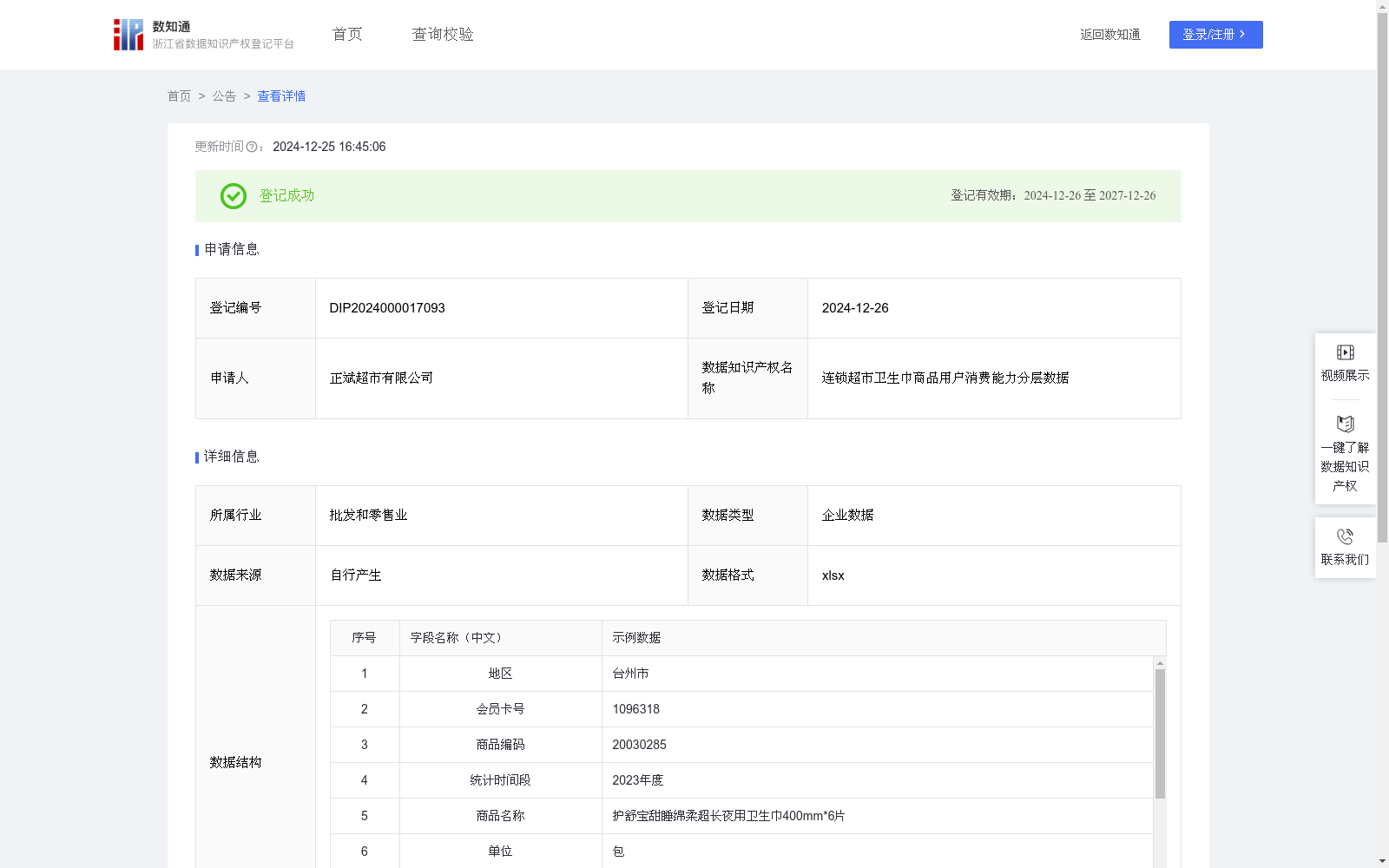The image size is (1389, 868).
Task: Click the 一键了解数据知识产权 guide icon
Action: click(1345, 424)
